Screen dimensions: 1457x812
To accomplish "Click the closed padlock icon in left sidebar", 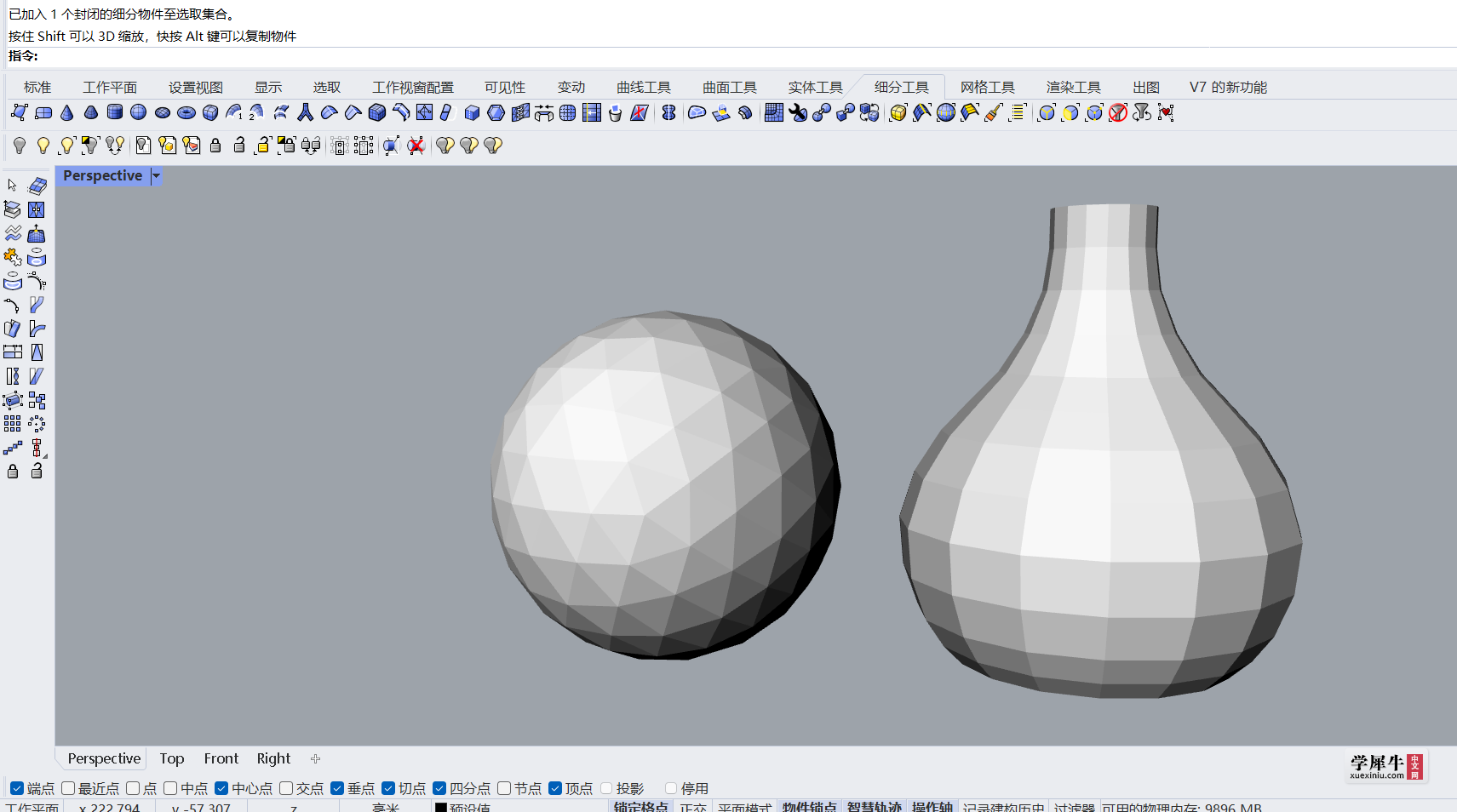I will click(x=12, y=471).
